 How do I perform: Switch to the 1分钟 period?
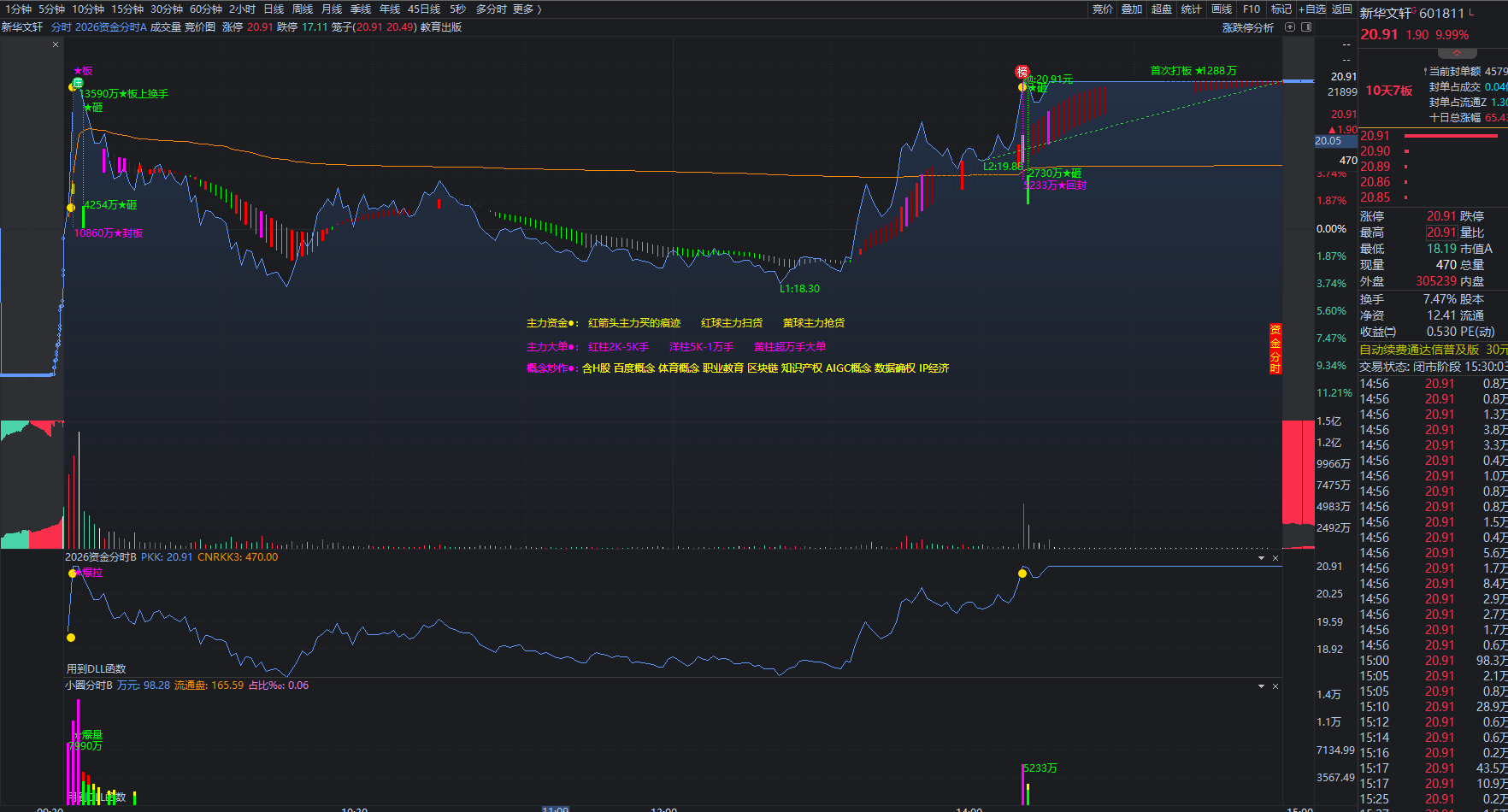click(18, 9)
